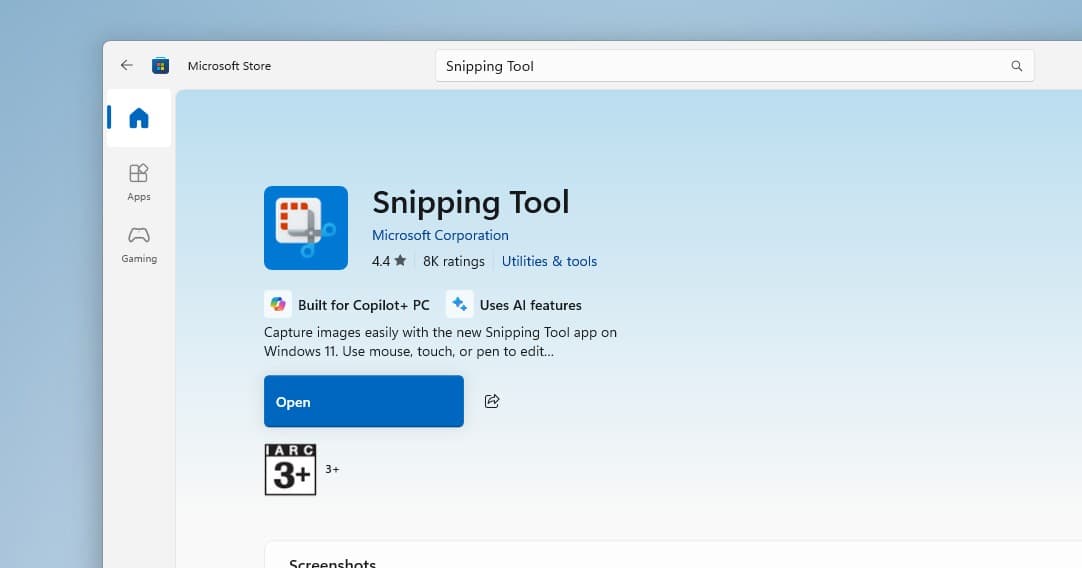Select the Built for Copilot+ PC label
This screenshot has width=1082, height=568.
point(363,305)
